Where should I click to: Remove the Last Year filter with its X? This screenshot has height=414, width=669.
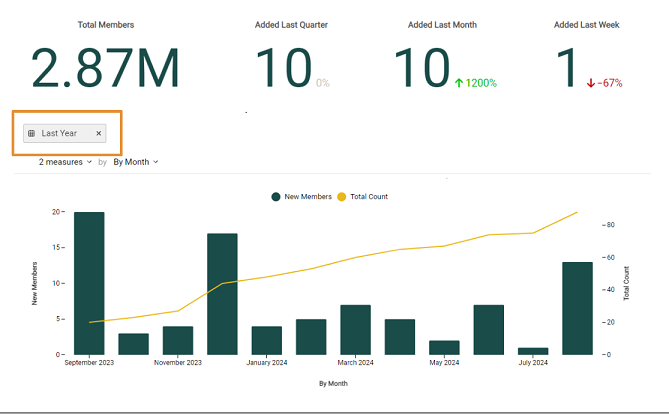98,133
